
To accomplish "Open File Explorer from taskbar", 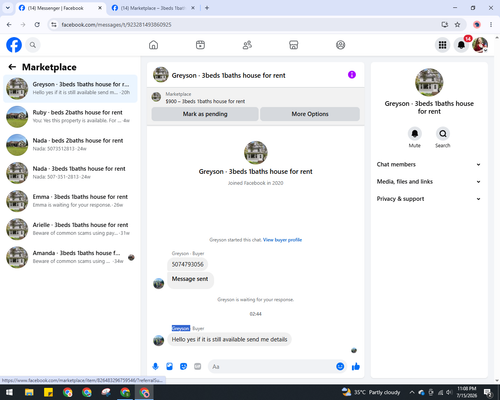I will coord(29,392).
